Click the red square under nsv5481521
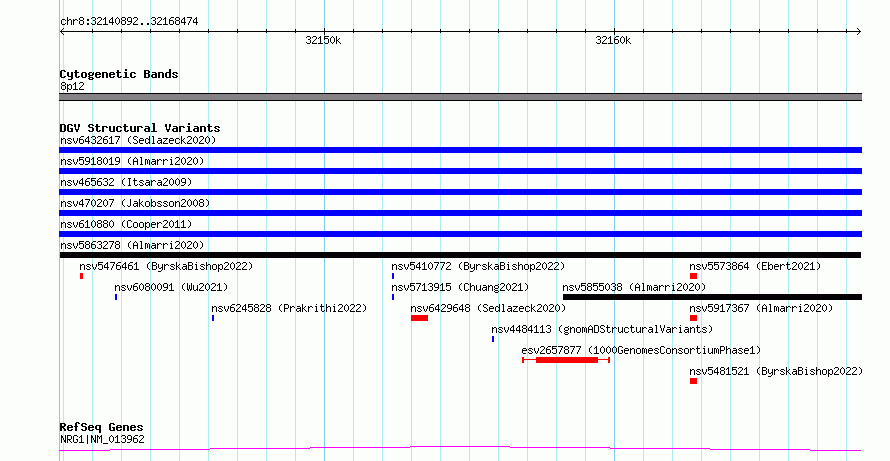This screenshot has height=461, width=890. pyautogui.click(x=694, y=381)
